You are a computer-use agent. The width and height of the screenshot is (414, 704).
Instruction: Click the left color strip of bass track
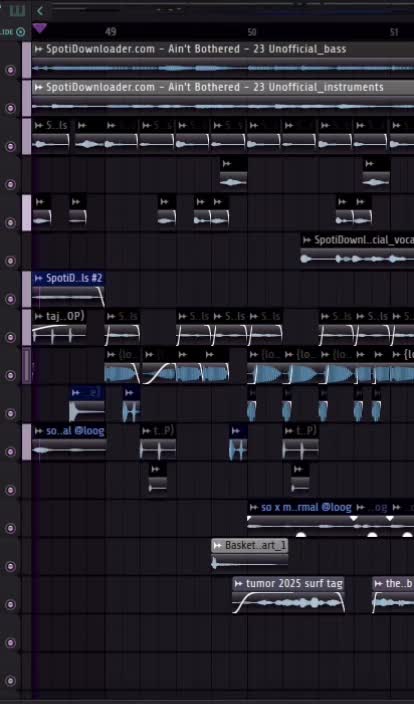pyautogui.click(x=26, y=60)
